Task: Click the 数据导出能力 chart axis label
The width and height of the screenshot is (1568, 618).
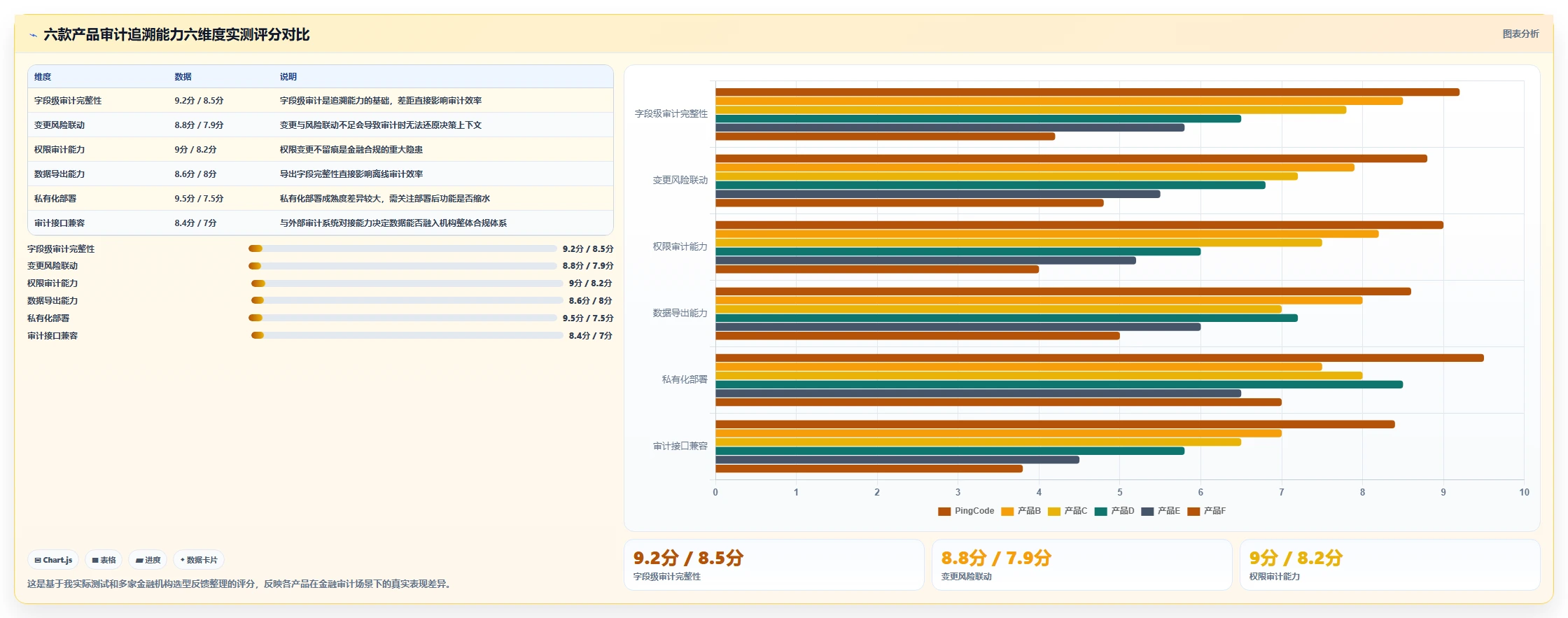Action: pyautogui.click(x=680, y=313)
